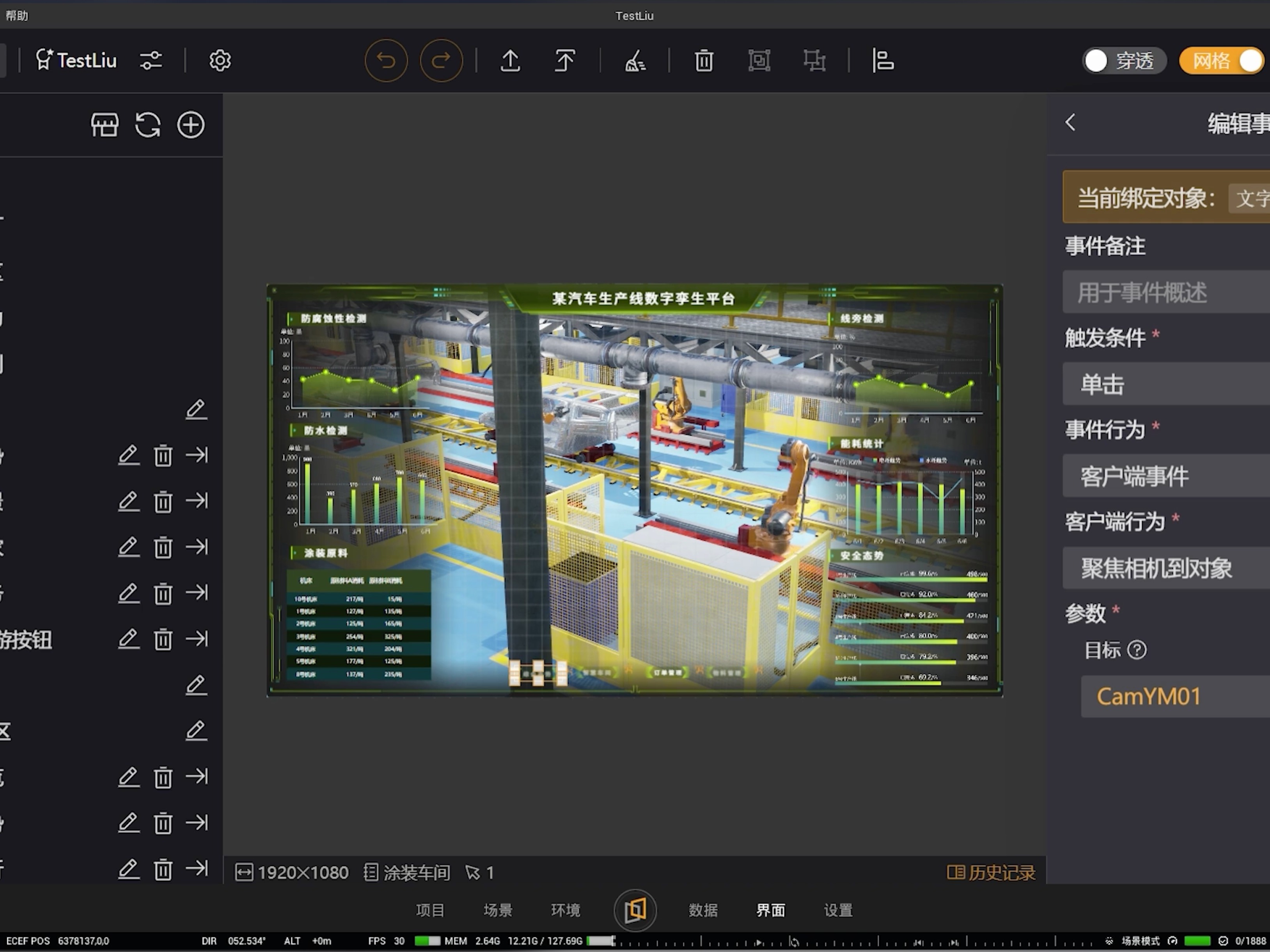This screenshot has height=952, width=1270.
Task: Click the redo arrow button
Action: pos(441,60)
